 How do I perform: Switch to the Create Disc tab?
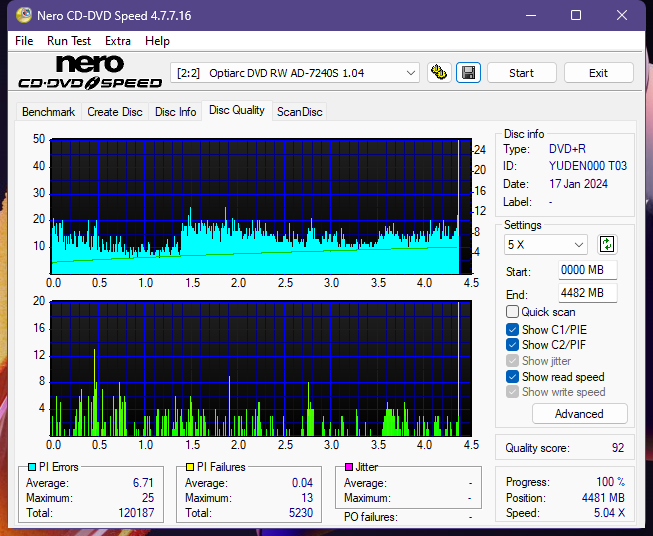tap(115, 112)
